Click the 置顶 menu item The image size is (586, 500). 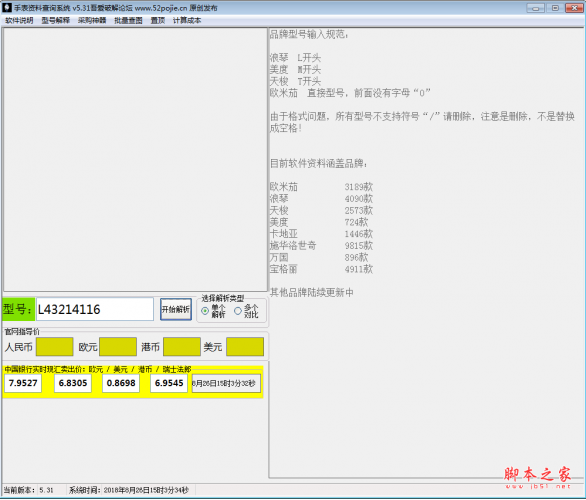coord(158,21)
